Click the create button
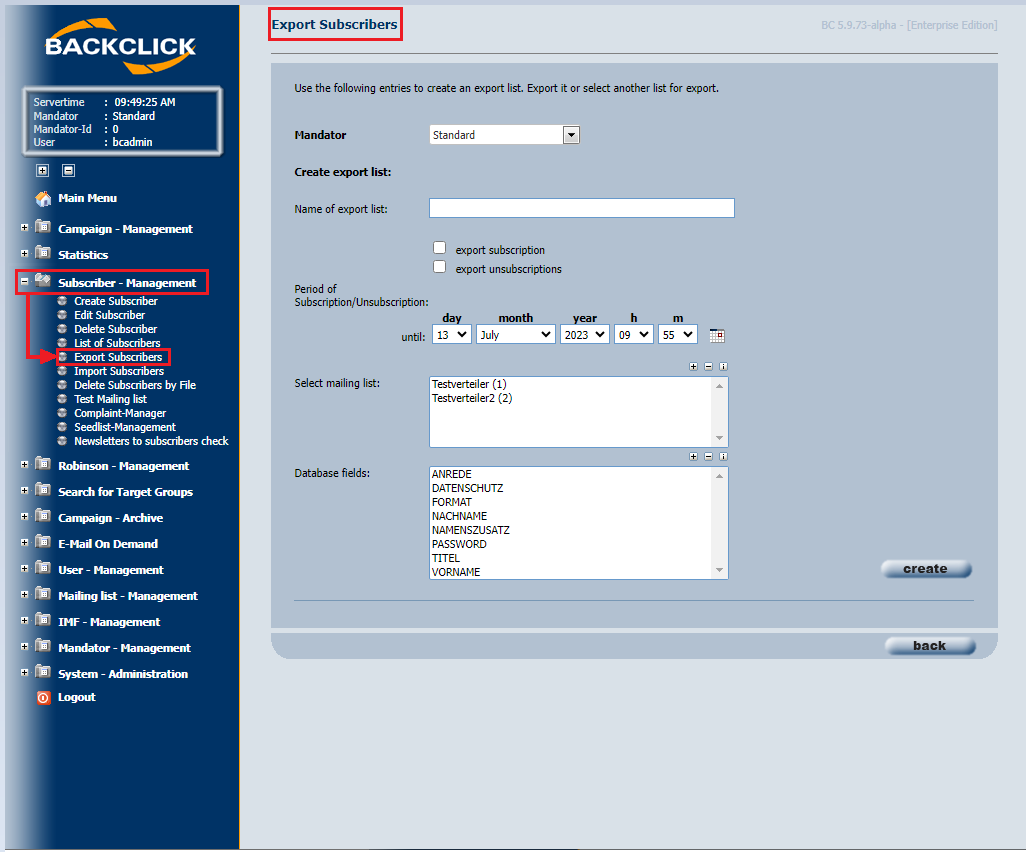 [926, 569]
